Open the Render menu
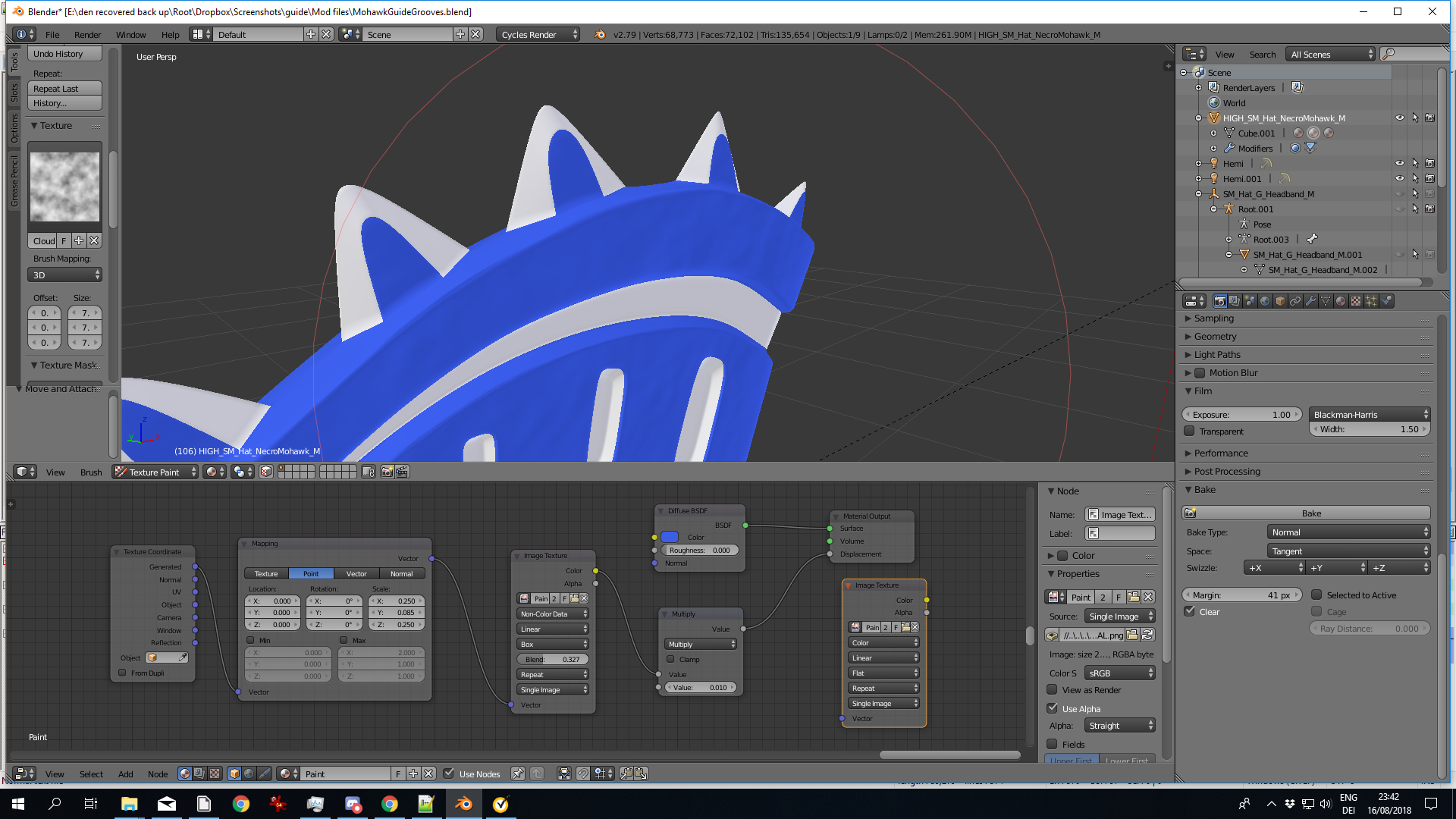This screenshot has width=1456, height=819. pos(87,34)
